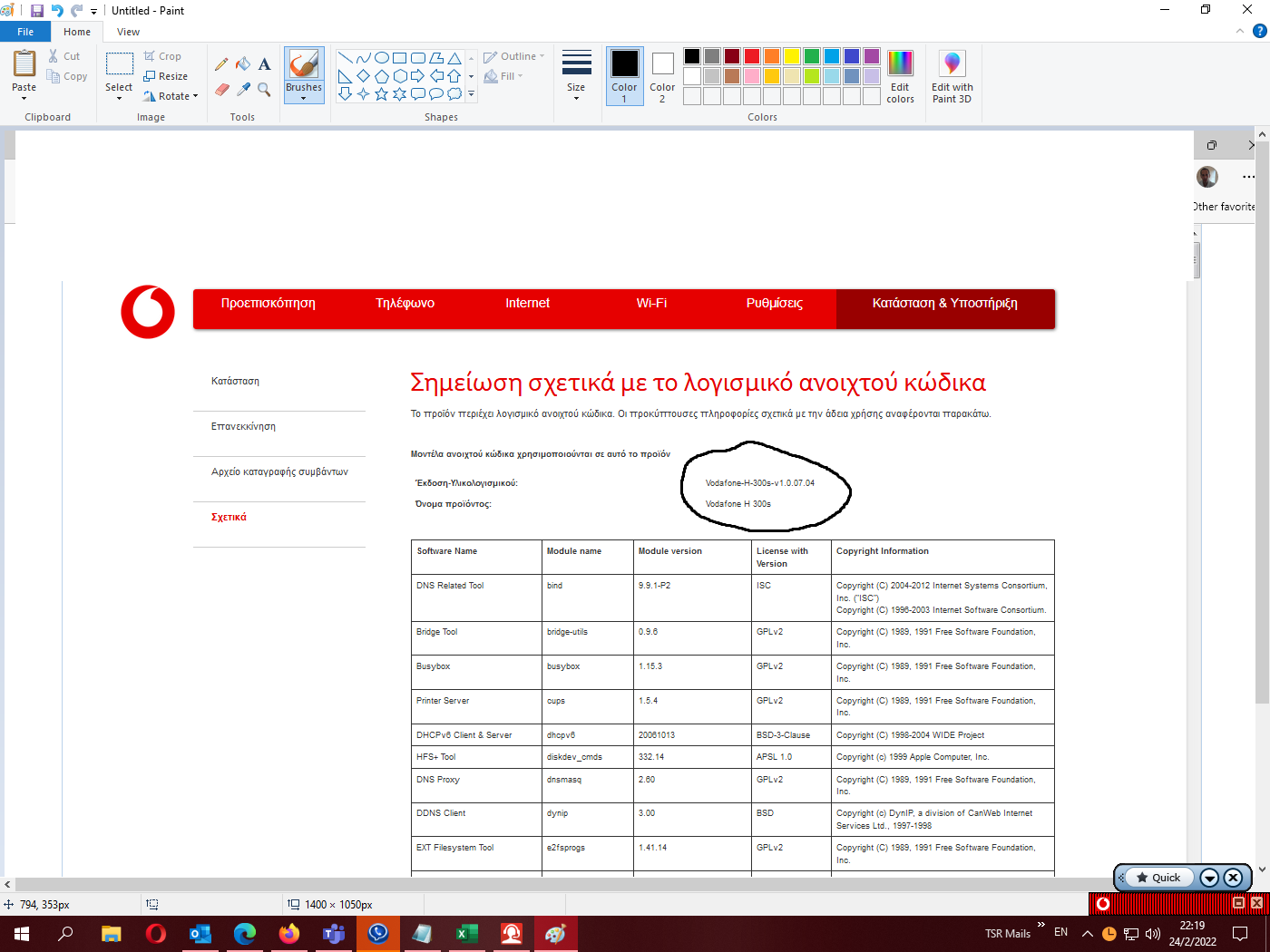Undo the last action
1270x952 pixels.
pos(57,11)
